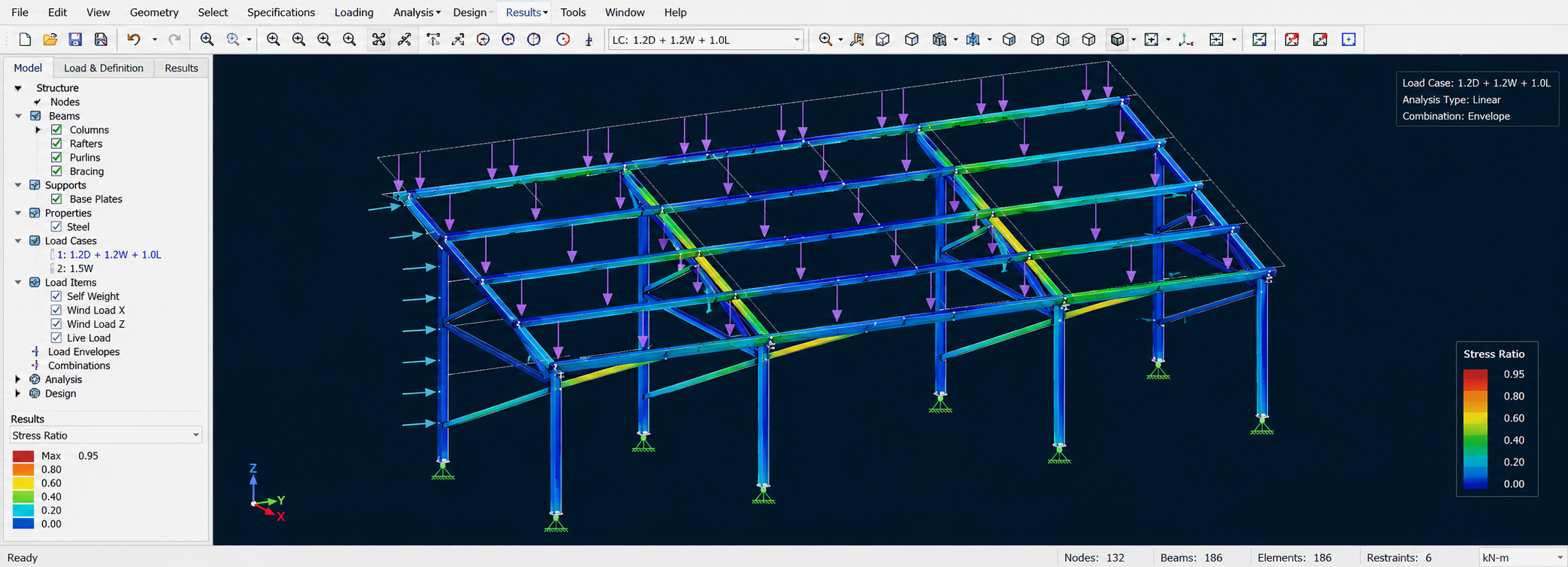Open the Loading menu
Viewport: 1568px width, 567px height.
pyautogui.click(x=354, y=12)
